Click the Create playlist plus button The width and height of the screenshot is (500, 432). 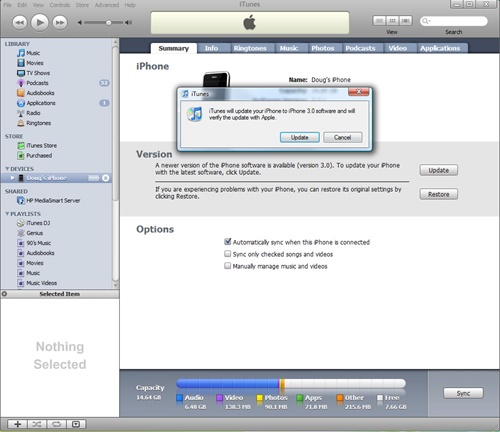click(18, 424)
